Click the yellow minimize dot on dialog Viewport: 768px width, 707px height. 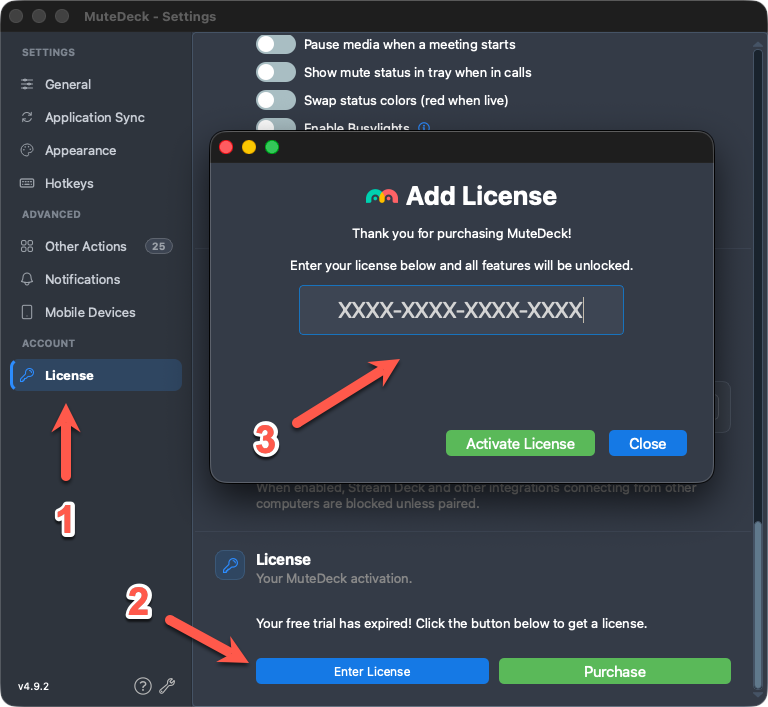click(x=249, y=147)
